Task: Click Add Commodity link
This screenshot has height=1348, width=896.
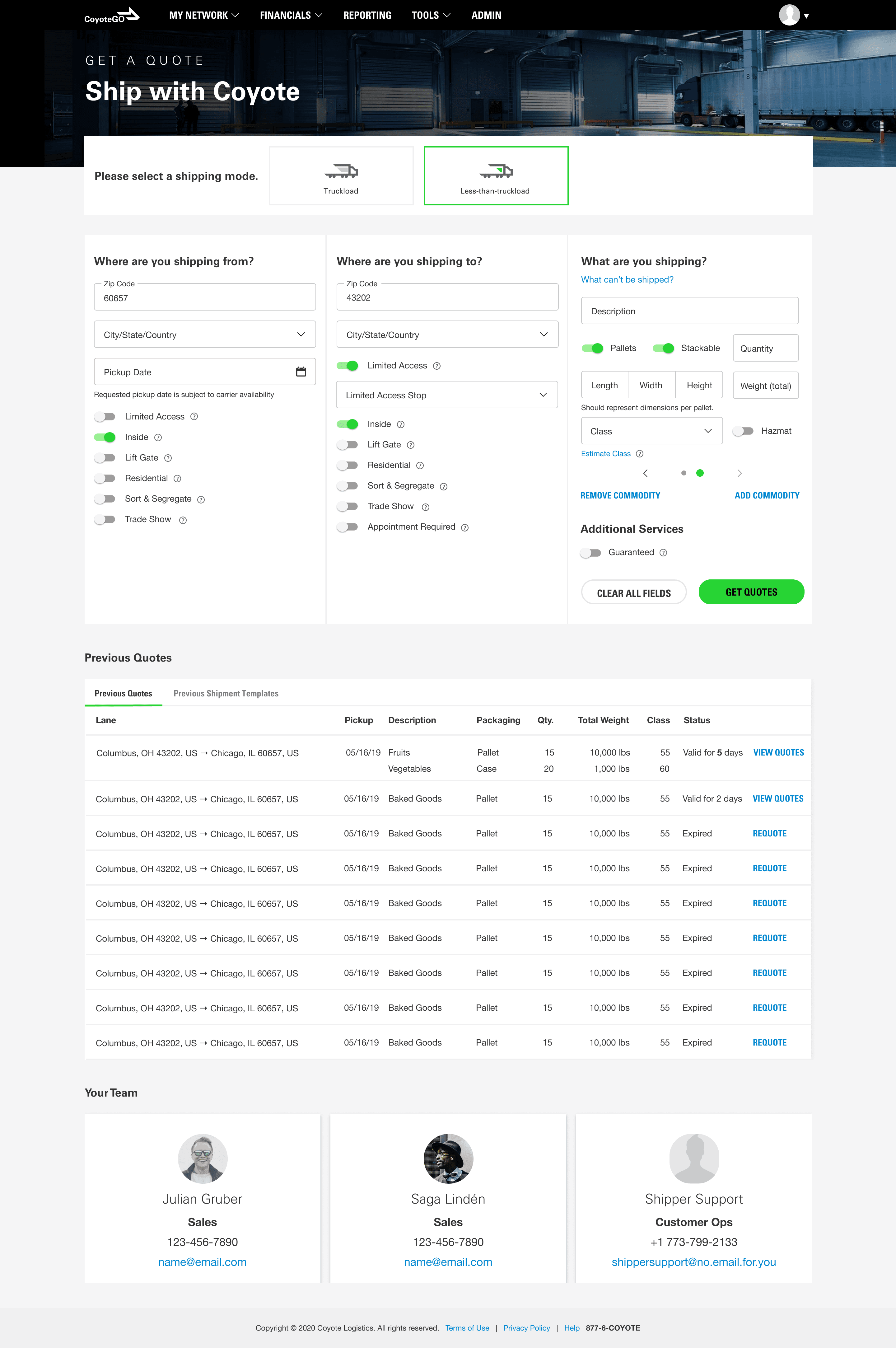Action: point(766,495)
